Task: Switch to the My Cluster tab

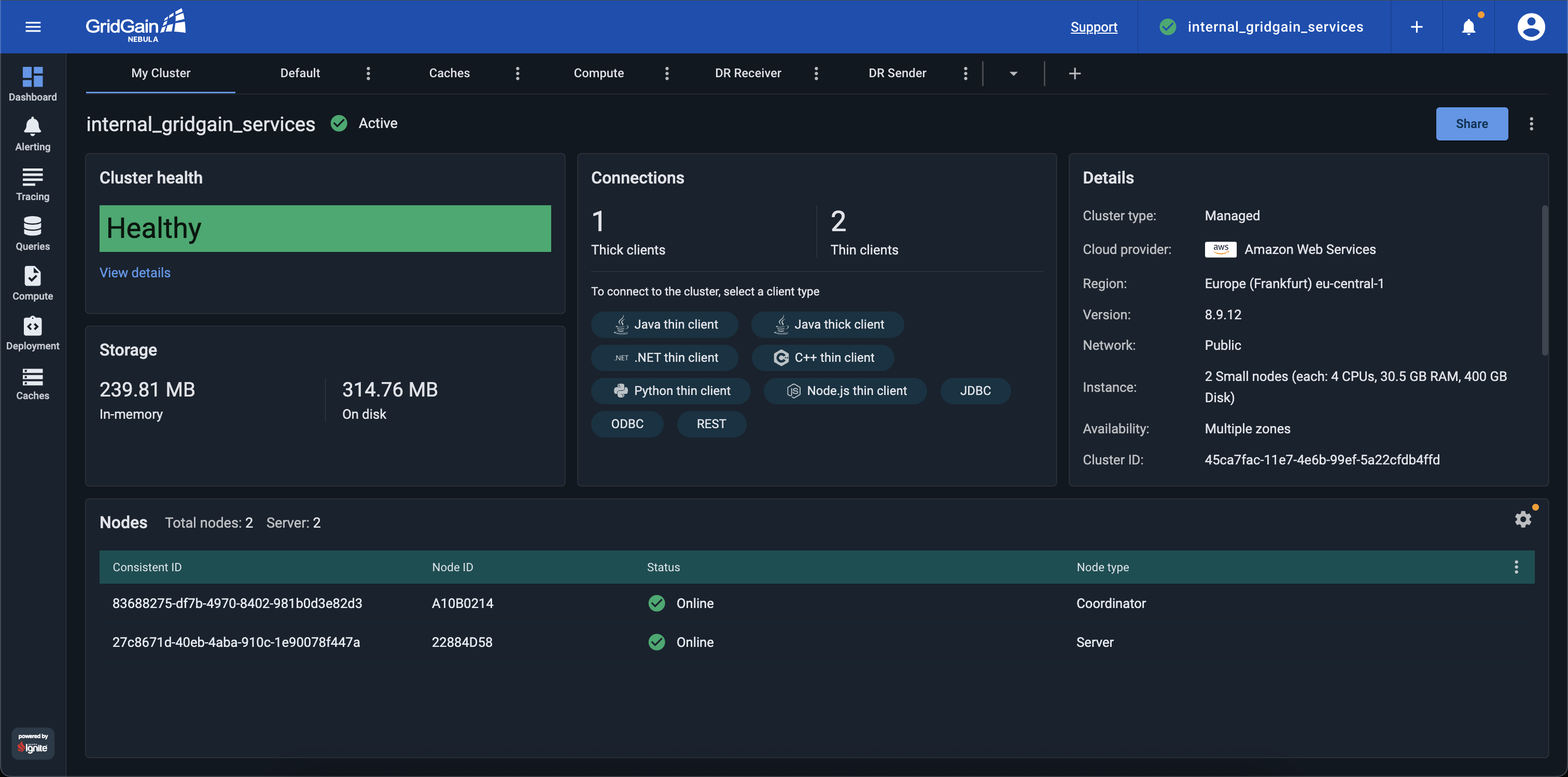Action: click(x=161, y=73)
